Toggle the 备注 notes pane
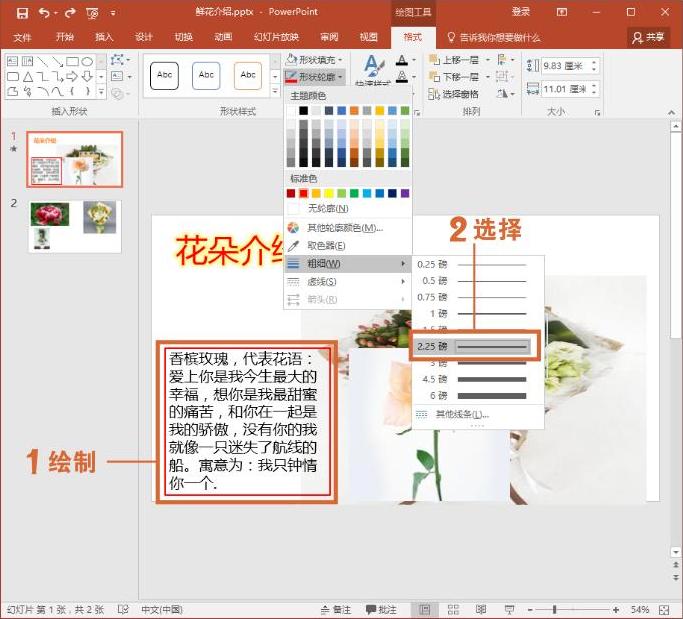Image resolution: width=683 pixels, height=619 pixels. [x=335, y=609]
